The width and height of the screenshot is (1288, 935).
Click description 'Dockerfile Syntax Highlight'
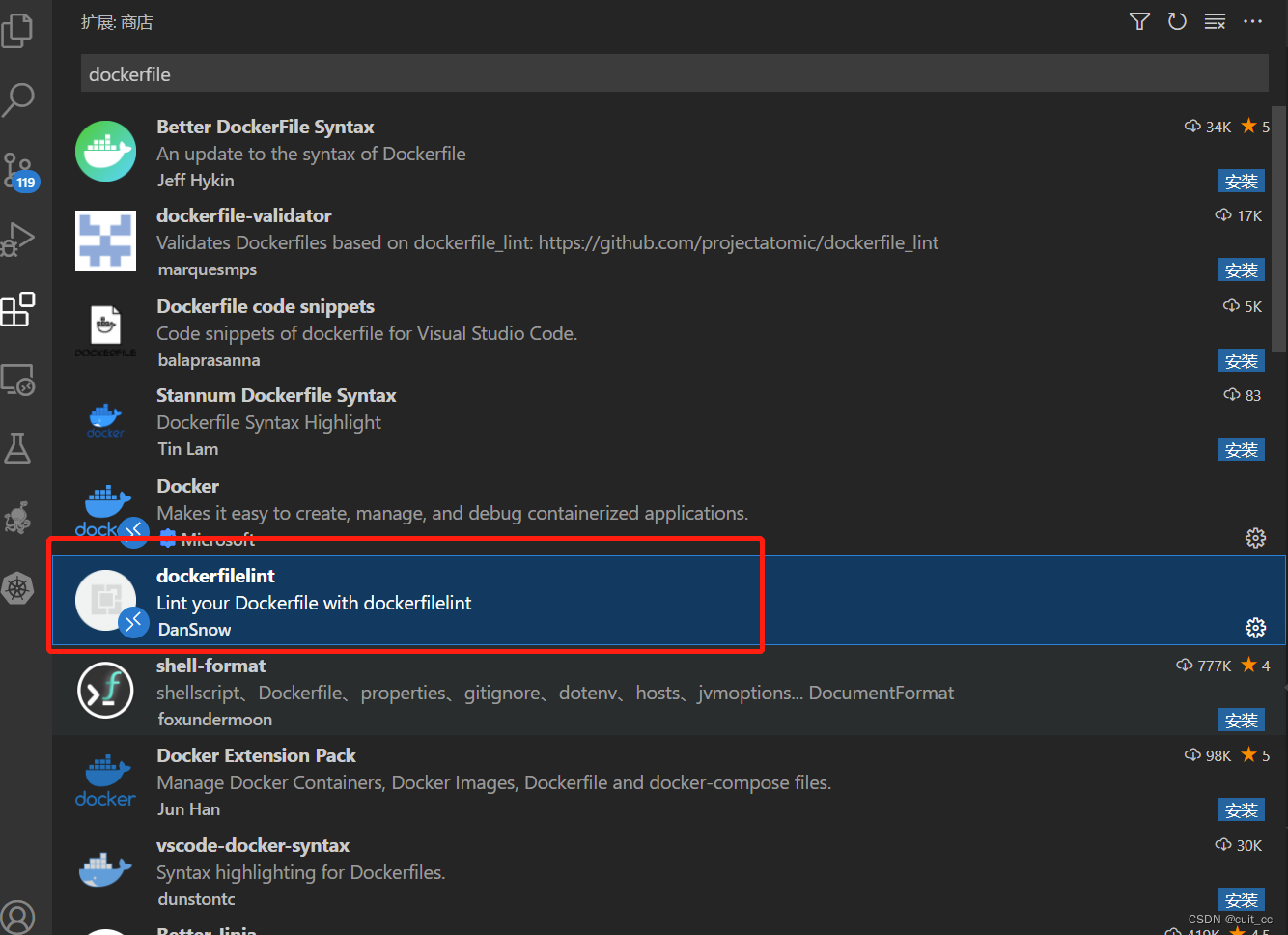point(268,422)
